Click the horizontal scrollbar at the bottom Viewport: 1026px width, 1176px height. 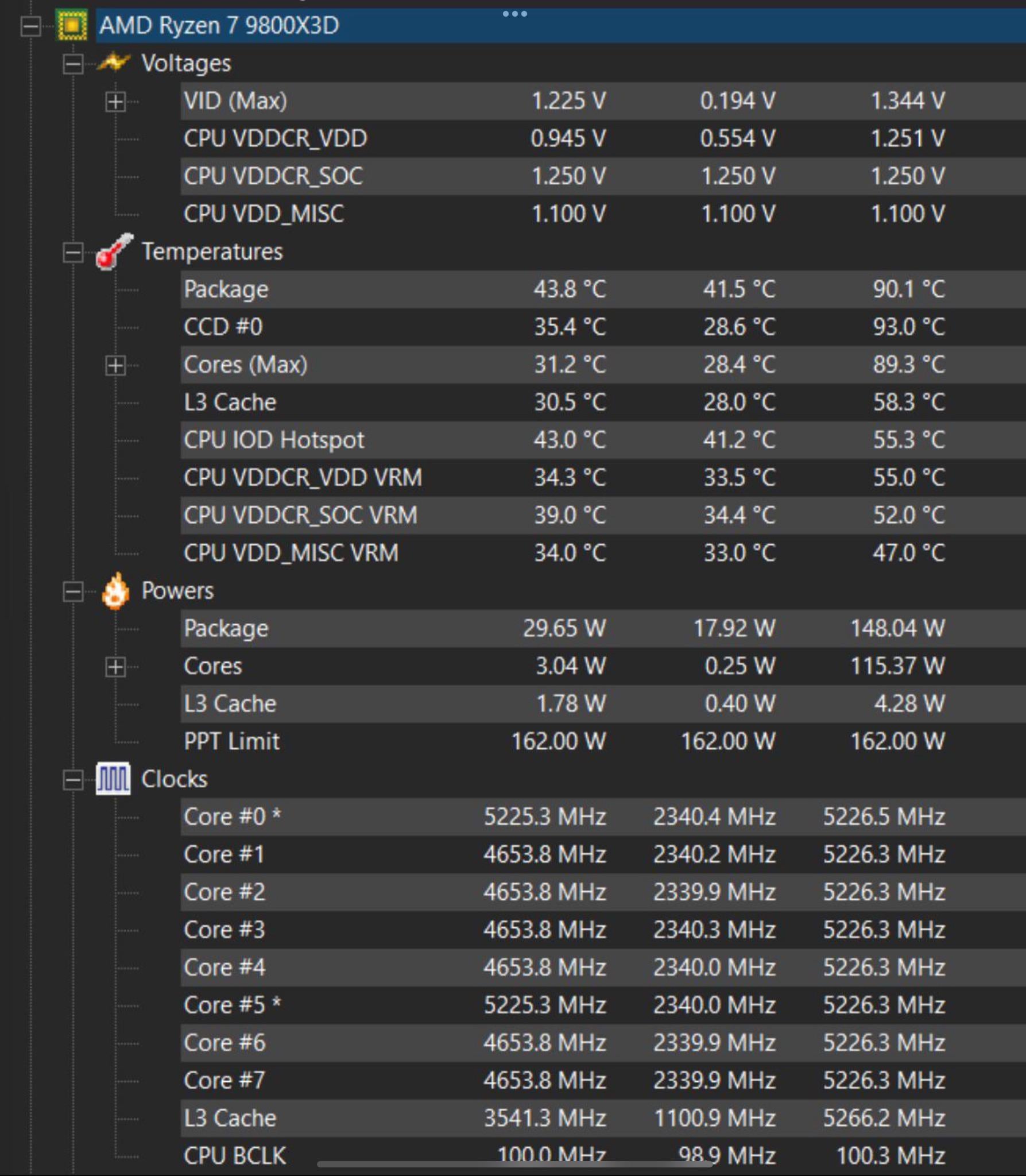[515, 1164]
